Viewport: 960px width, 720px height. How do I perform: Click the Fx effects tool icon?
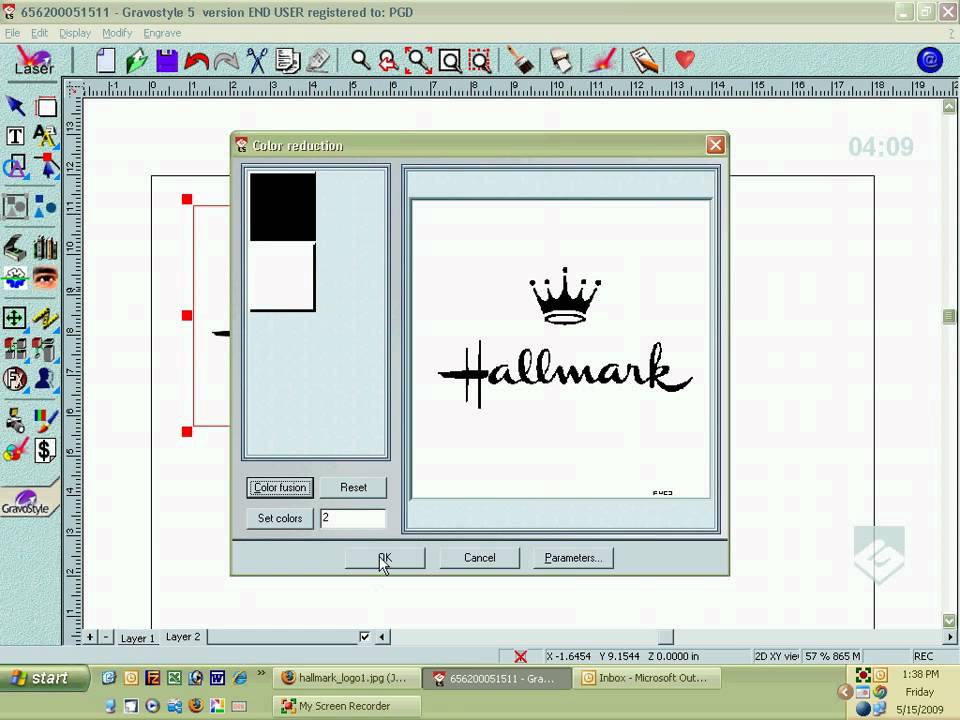coord(15,379)
